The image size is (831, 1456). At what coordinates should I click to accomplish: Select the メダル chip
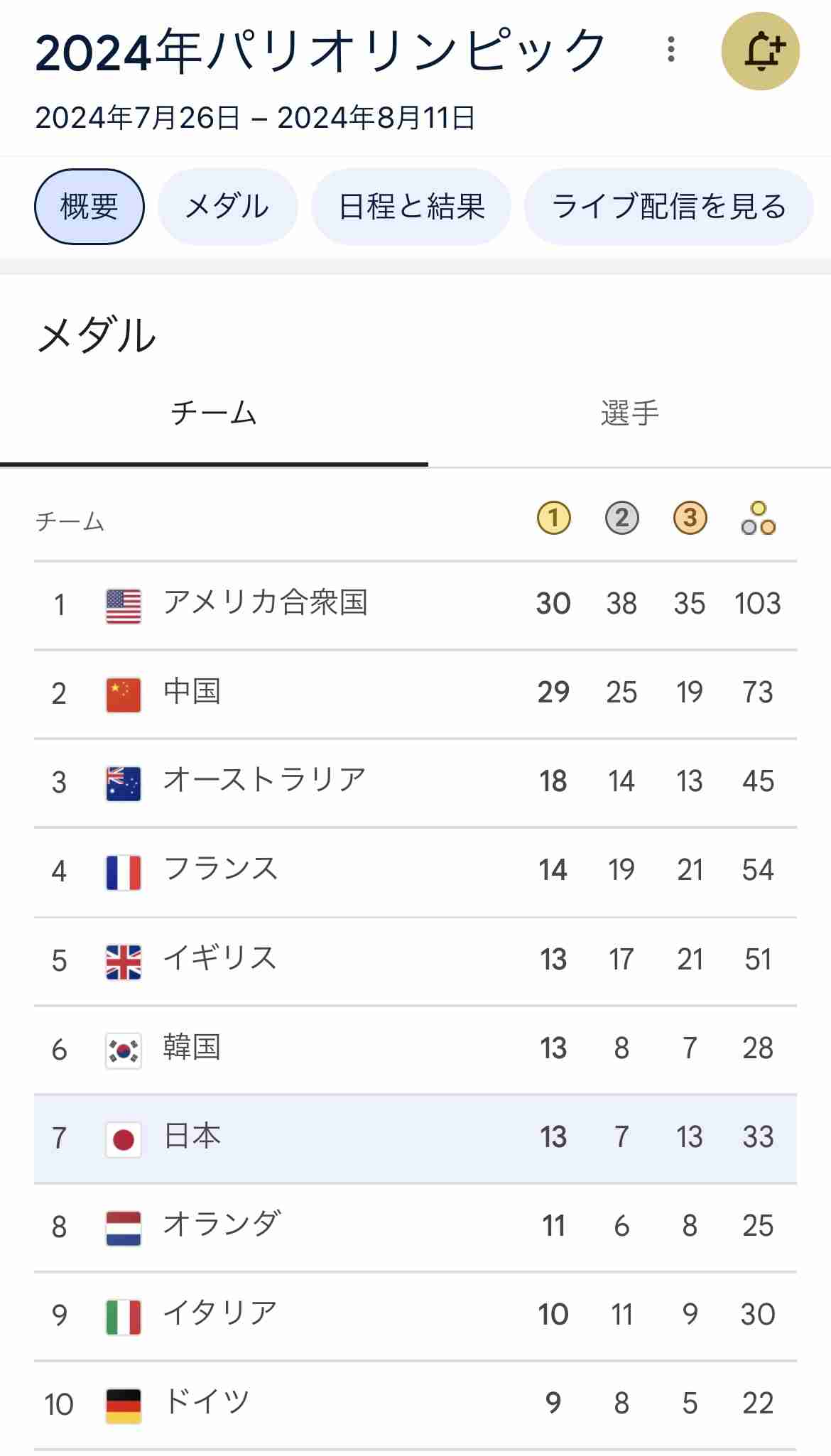(x=227, y=207)
